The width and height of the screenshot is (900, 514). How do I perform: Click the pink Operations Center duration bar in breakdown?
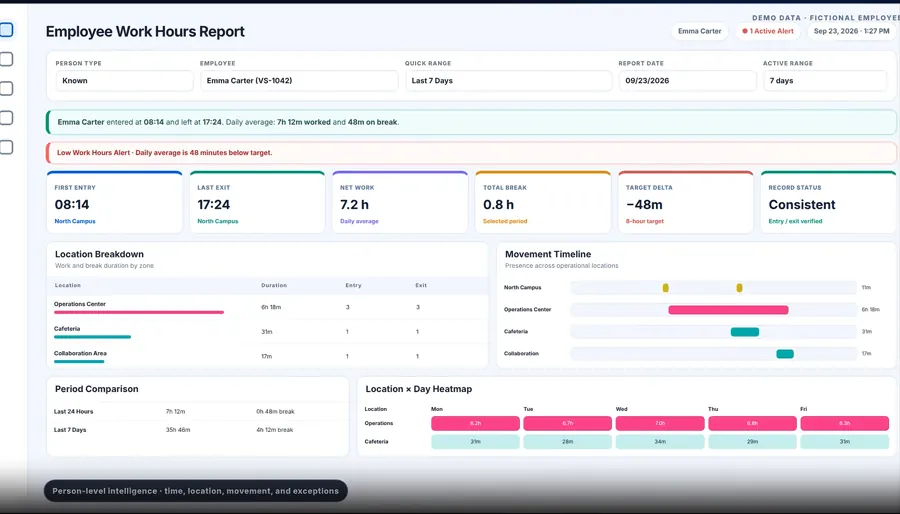tap(139, 313)
